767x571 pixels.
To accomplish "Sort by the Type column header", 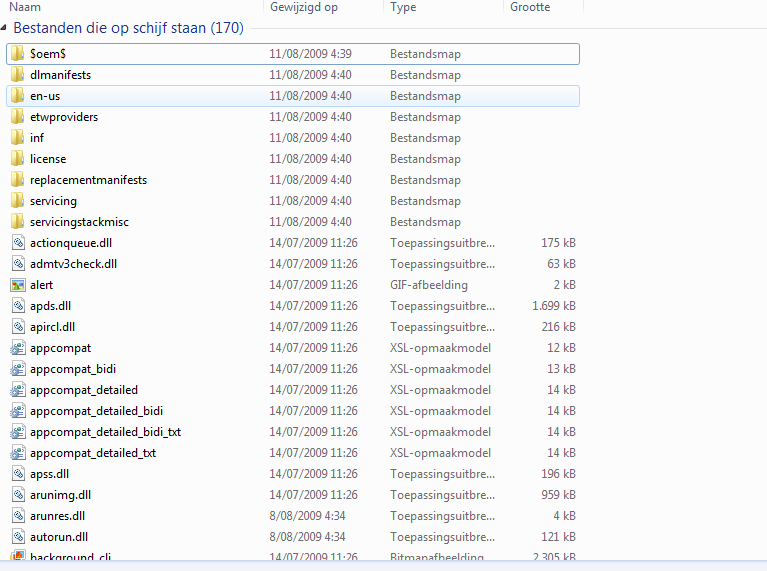I will tap(403, 7).
